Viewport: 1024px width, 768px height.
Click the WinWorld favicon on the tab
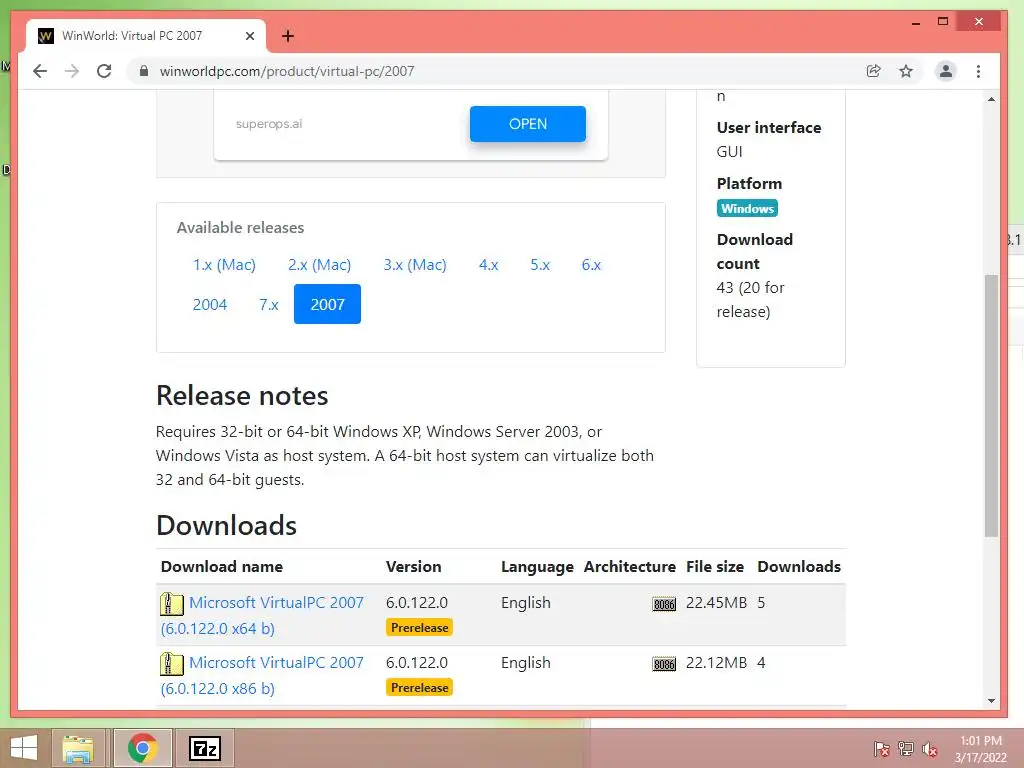[x=46, y=36]
